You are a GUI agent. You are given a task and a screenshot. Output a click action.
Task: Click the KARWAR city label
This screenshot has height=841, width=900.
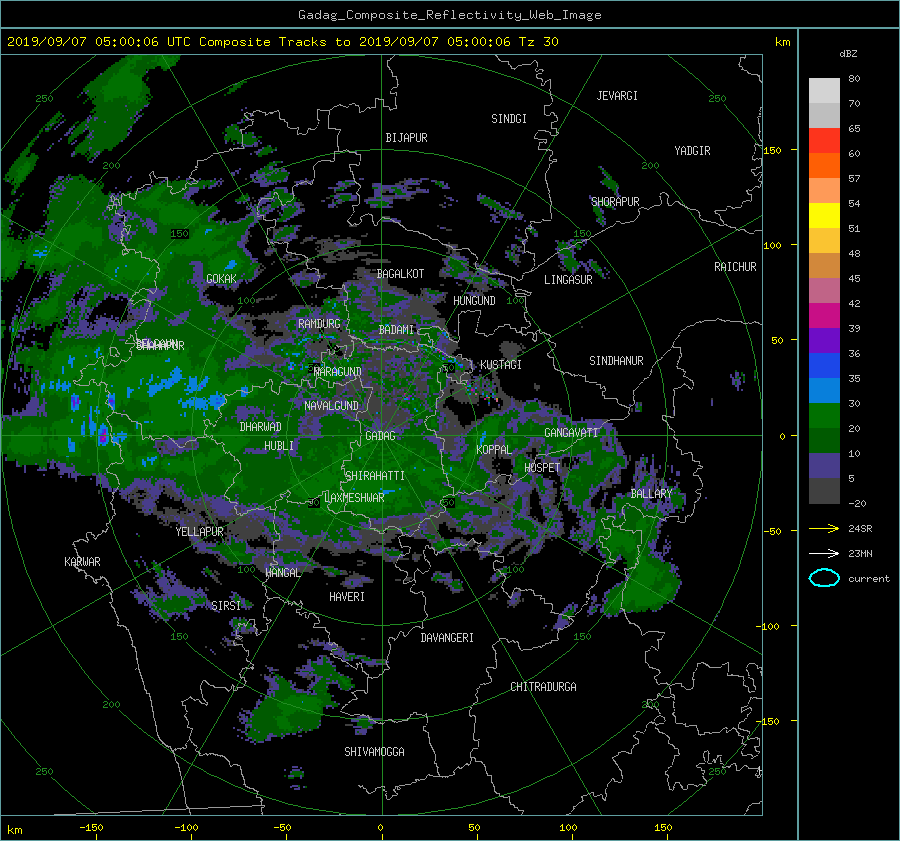click(x=82, y=562)
